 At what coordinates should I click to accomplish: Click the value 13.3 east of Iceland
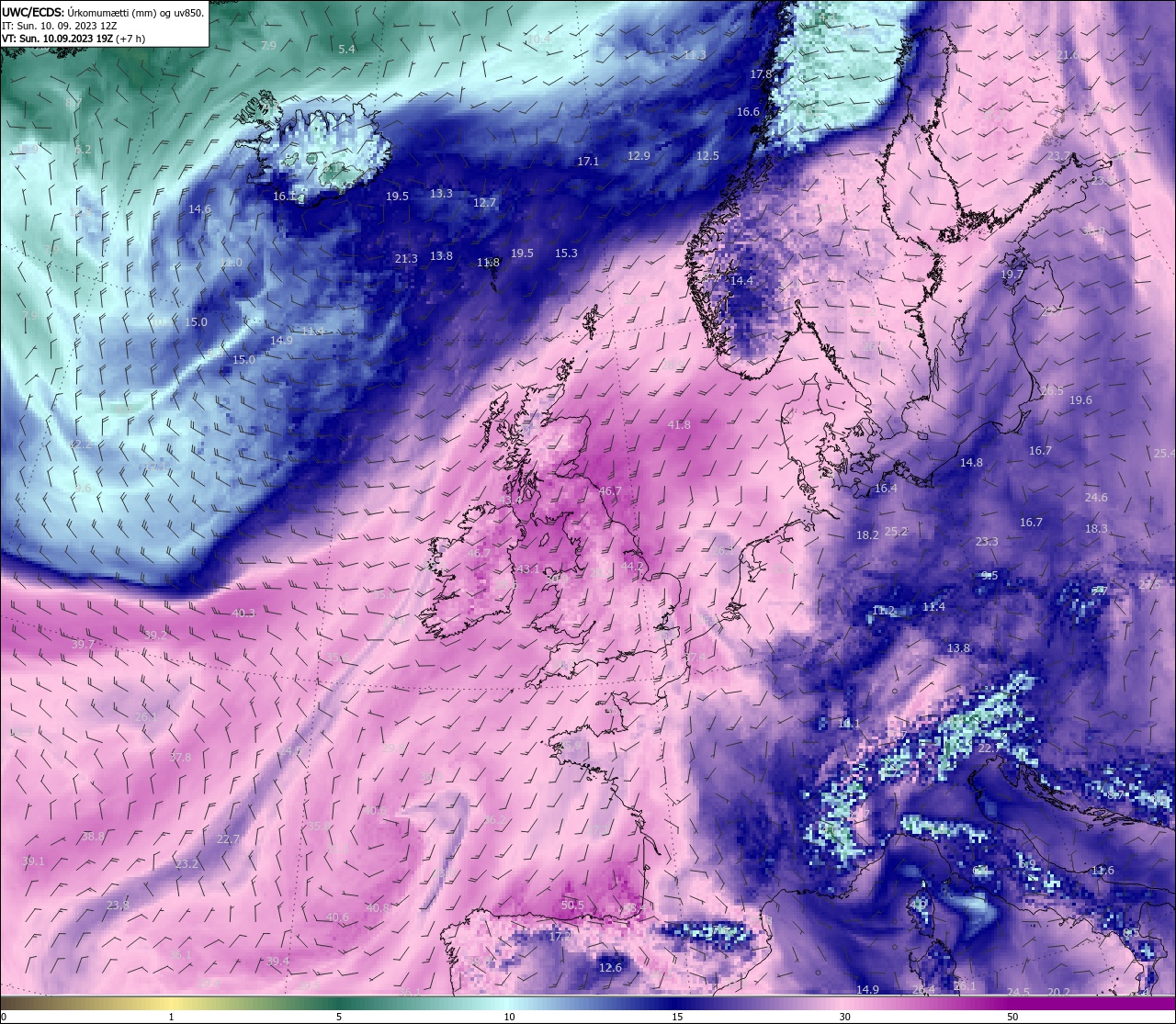(441, 194)
